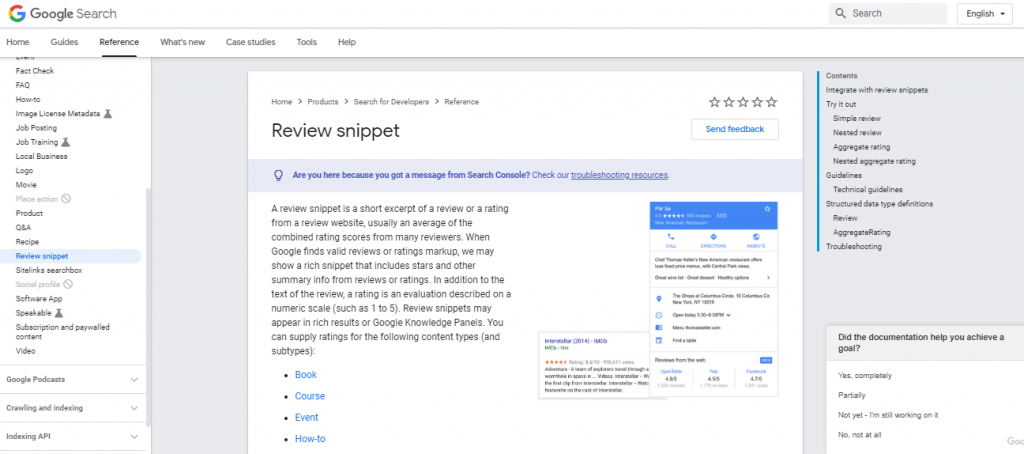The height and width of the screenshot is (454, 1024).
Task: Open FAQ in the sidebar
Action: 23,85
